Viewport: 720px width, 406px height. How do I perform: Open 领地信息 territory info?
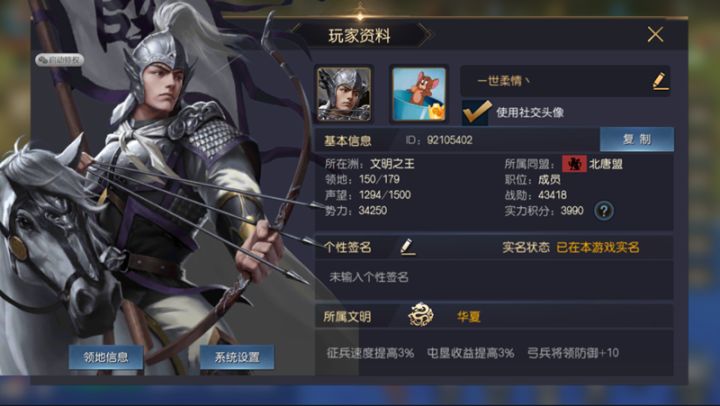[106, 357]
